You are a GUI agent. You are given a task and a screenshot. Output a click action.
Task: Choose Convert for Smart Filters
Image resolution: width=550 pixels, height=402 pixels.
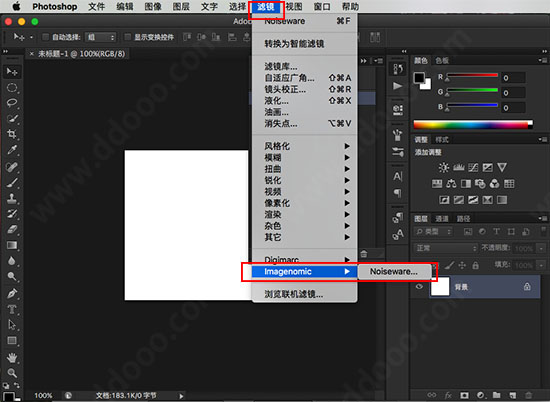tap(304, 44)
